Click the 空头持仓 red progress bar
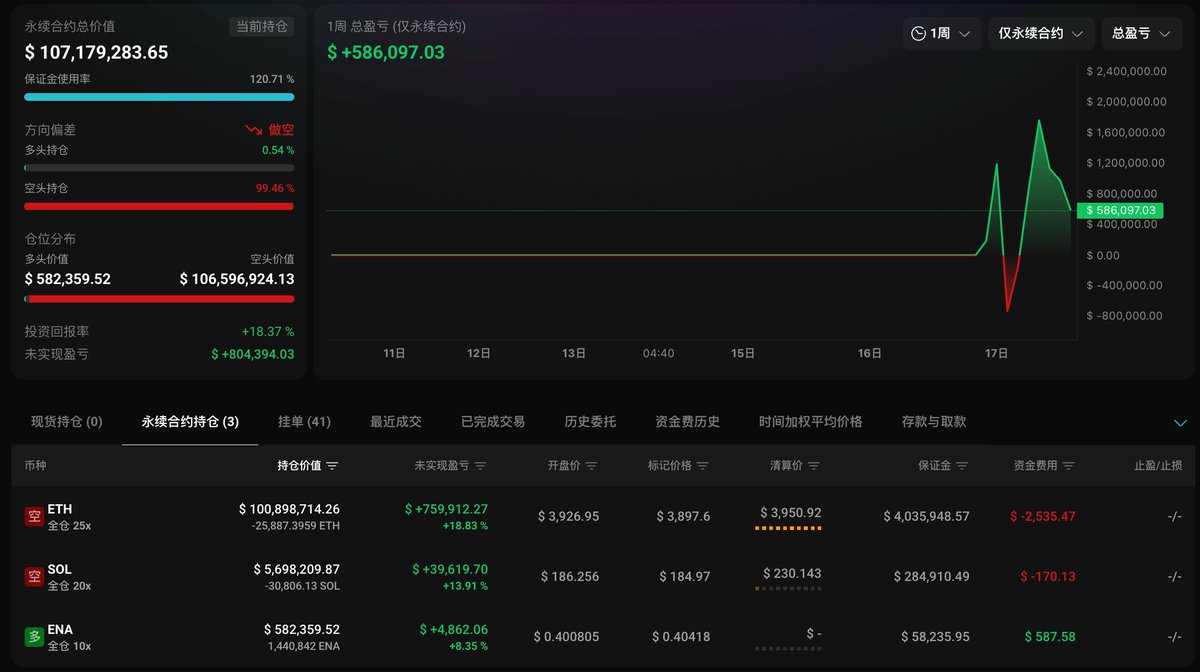The width and height of the screenshot is (1200, 672). click(159, 206)
